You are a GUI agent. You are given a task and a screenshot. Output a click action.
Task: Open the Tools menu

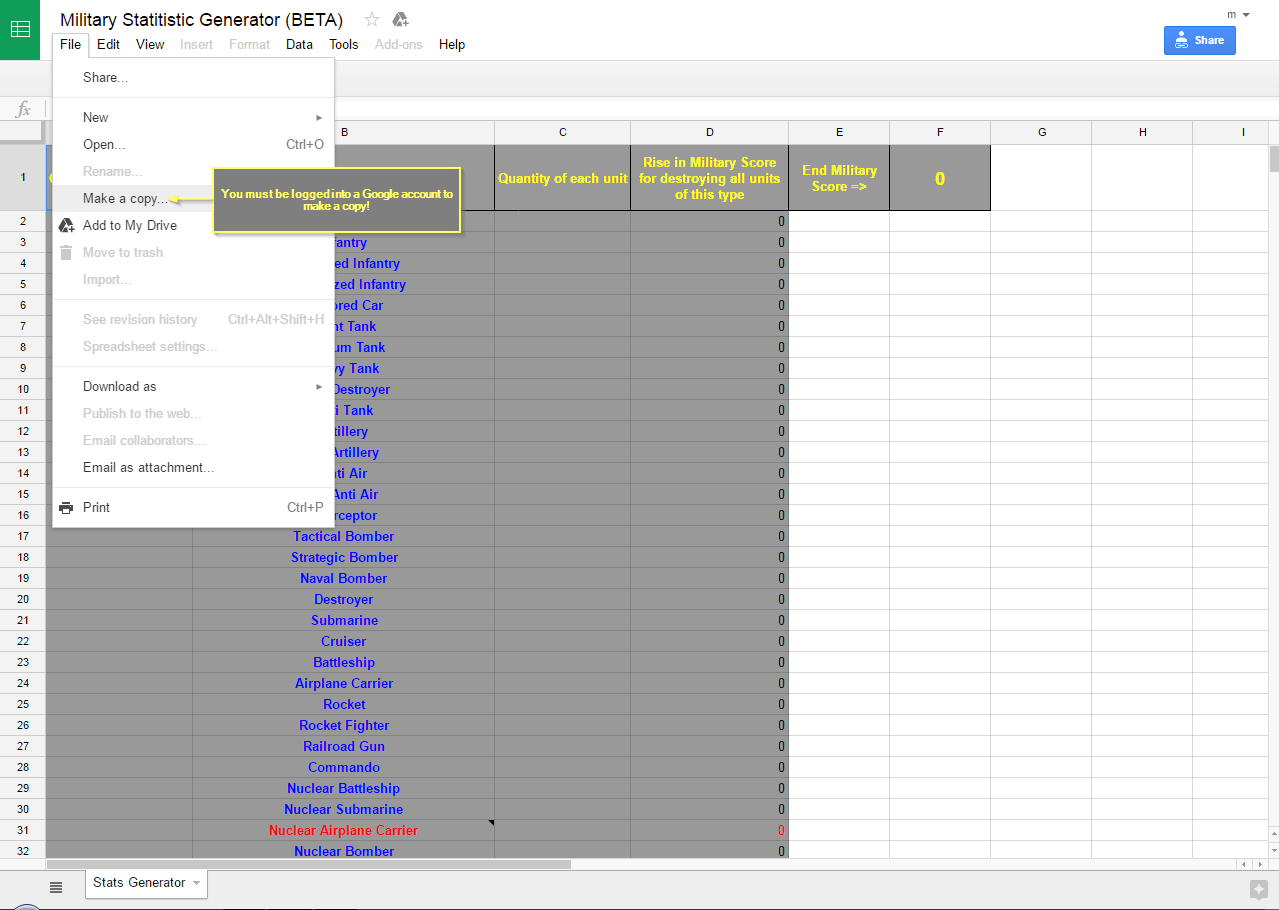[x=344, y=45]
